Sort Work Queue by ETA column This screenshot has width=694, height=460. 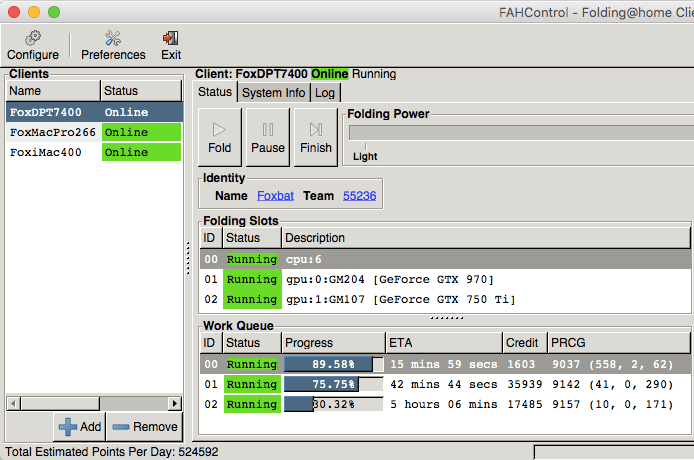click(x=444, y=343)
